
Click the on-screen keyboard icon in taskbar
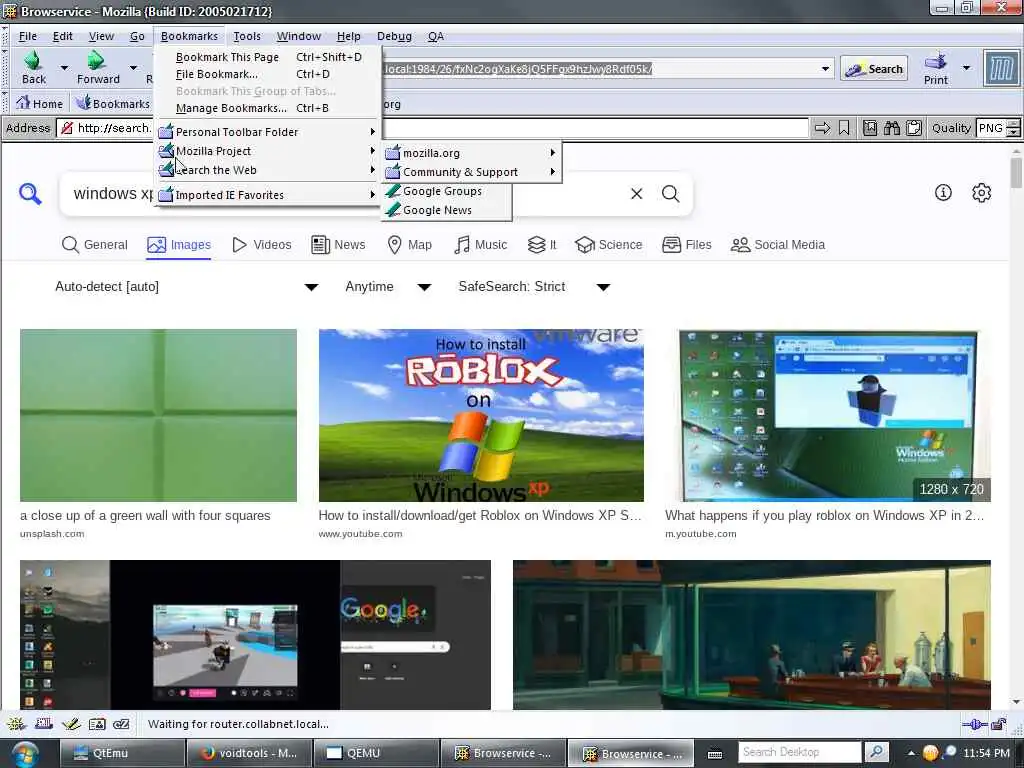tap(715, 754)
